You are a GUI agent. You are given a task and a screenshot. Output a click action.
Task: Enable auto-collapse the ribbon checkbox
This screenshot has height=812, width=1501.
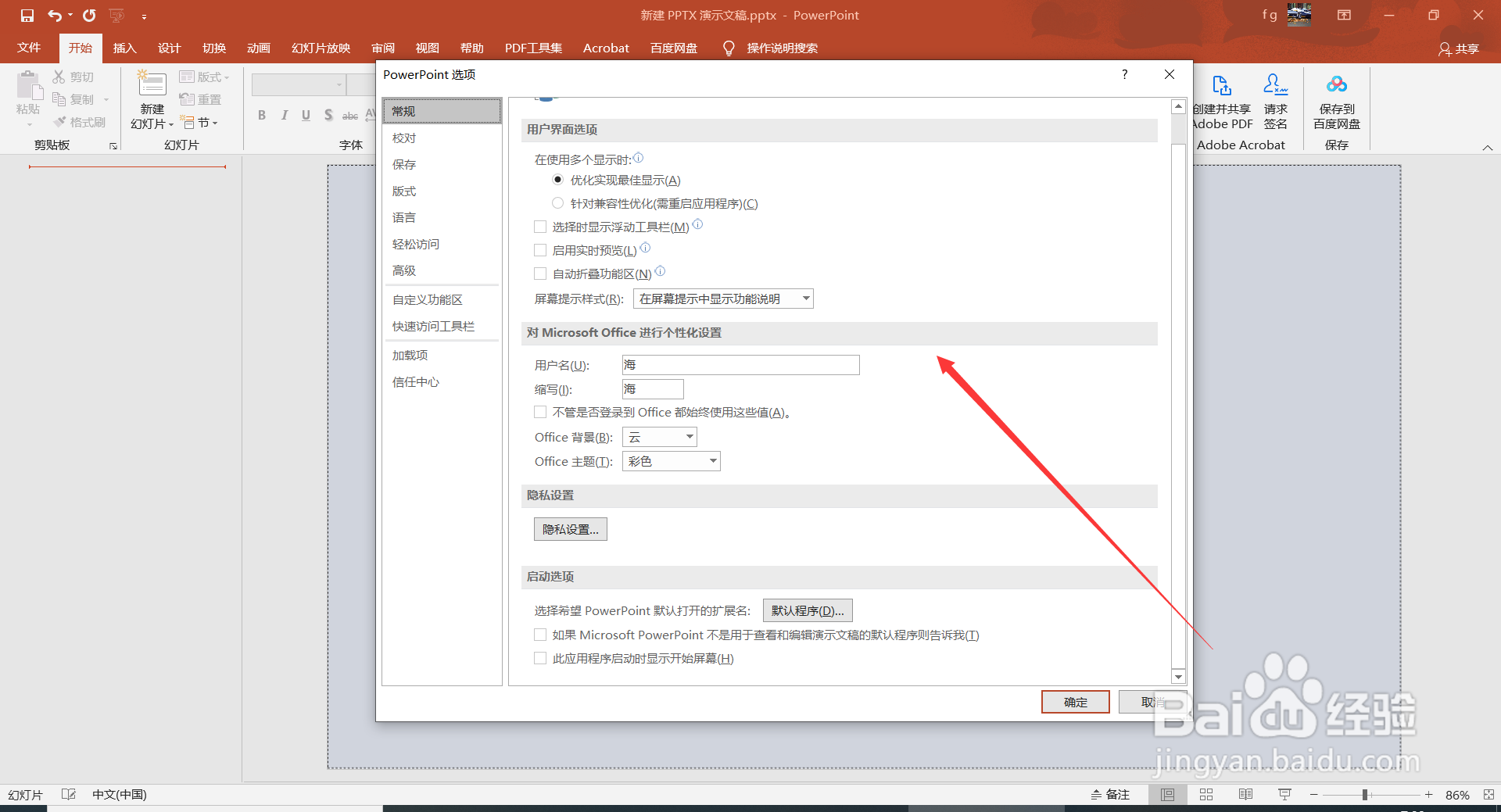(540, 274)
